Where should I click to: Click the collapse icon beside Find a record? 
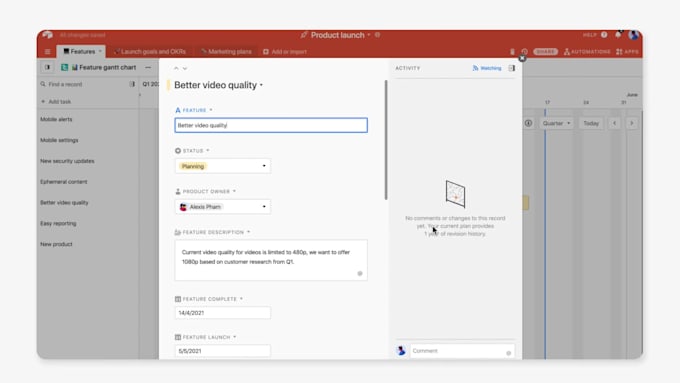pyautogui.click(x=132, y=84)
